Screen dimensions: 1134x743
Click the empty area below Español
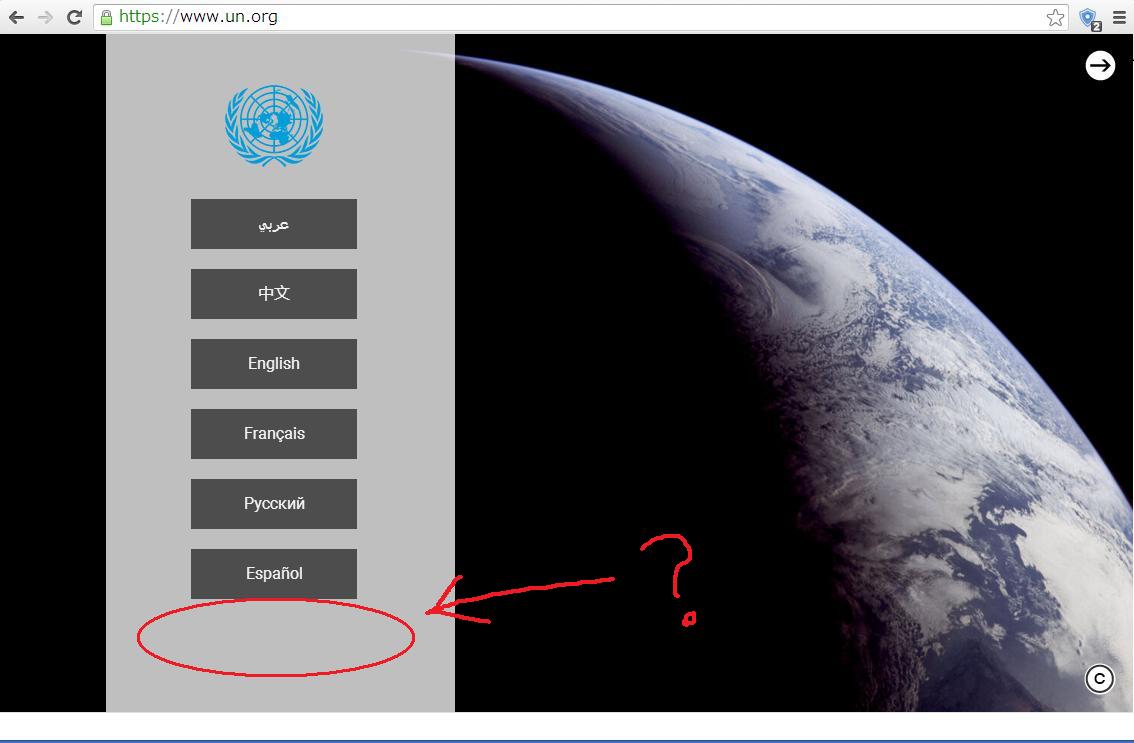click(275, 638)
